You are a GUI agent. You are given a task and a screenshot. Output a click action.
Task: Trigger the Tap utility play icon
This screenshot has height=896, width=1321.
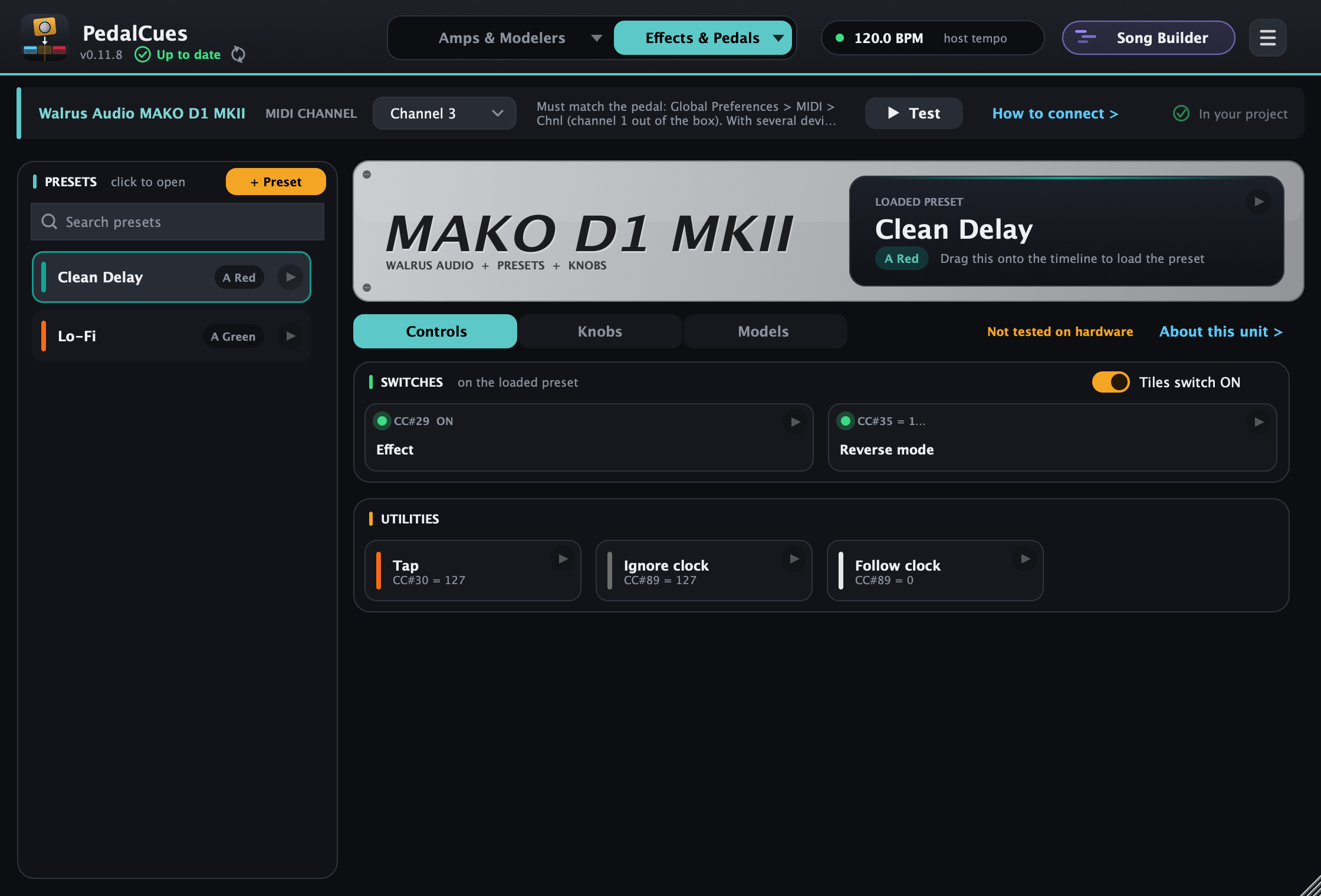563,559
